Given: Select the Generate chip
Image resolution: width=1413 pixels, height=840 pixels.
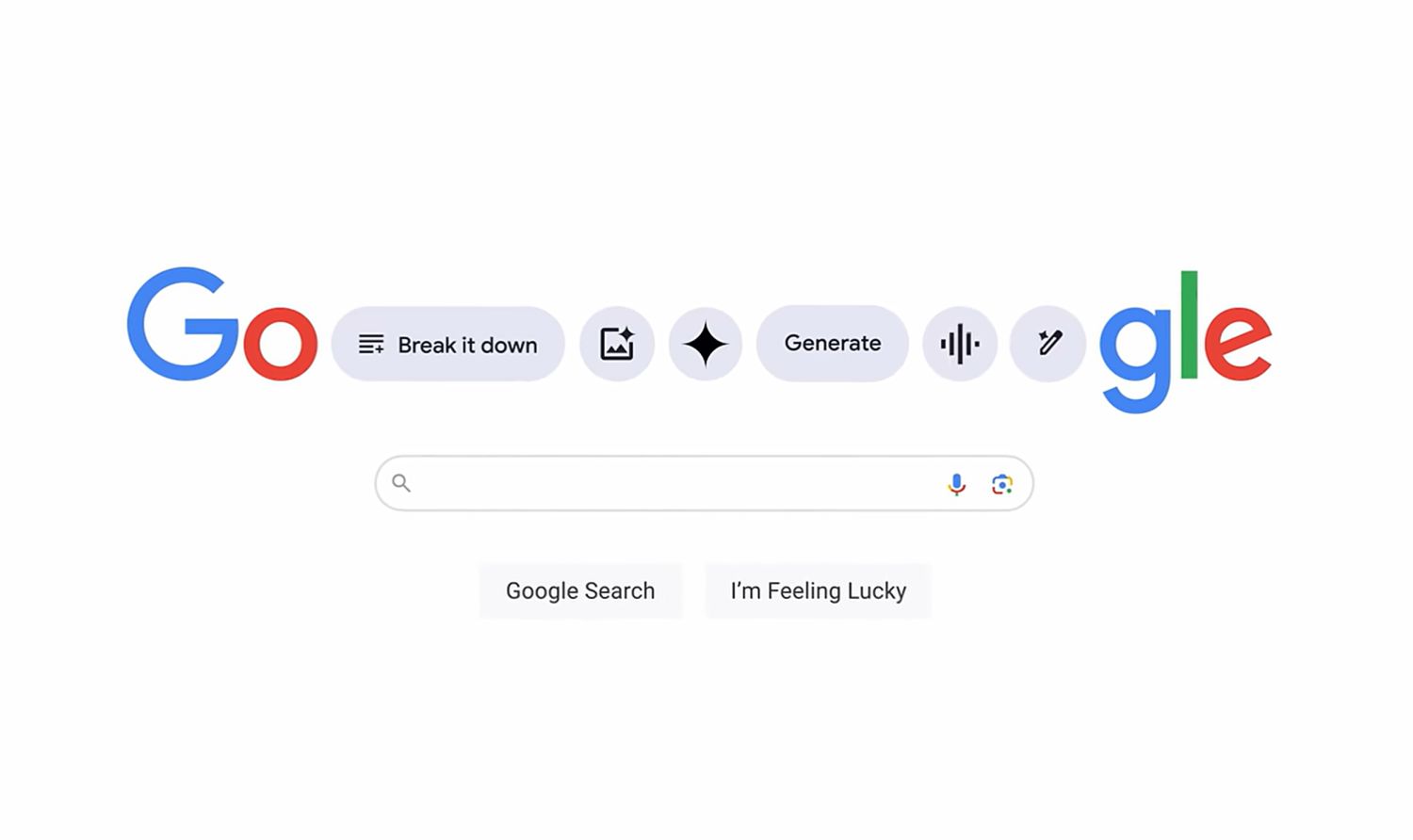Looking at the screenshot, I should pyautogui.click(x=833, y=343).
